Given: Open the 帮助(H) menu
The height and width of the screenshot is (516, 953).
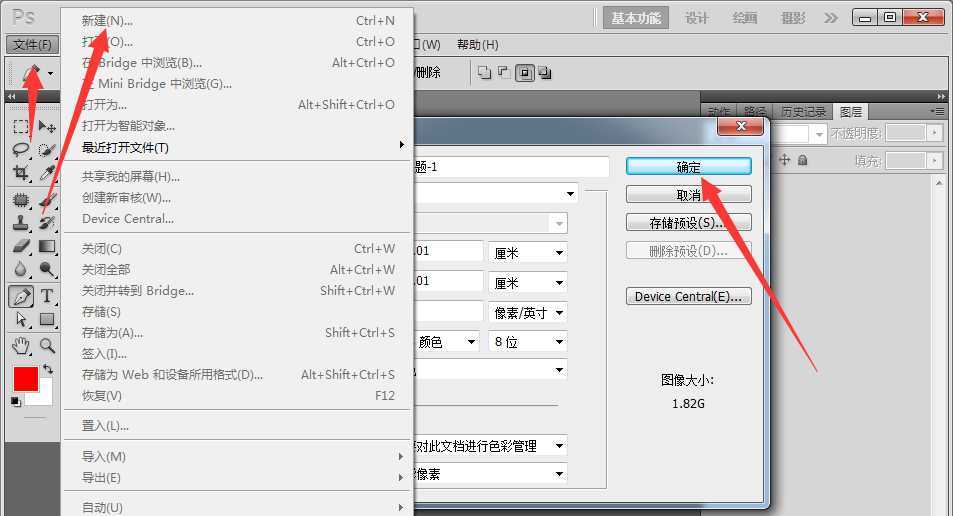Looking at the screenshot, I should (x=478, y=44).
